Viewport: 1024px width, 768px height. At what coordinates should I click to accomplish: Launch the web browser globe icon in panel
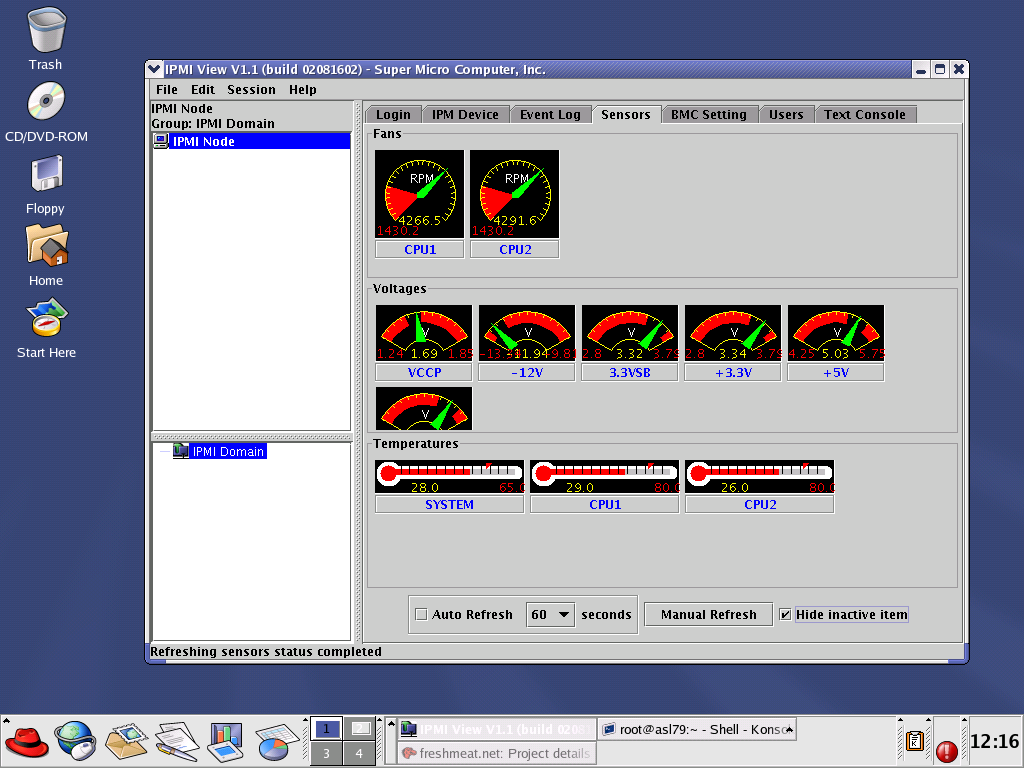point(76,741)
